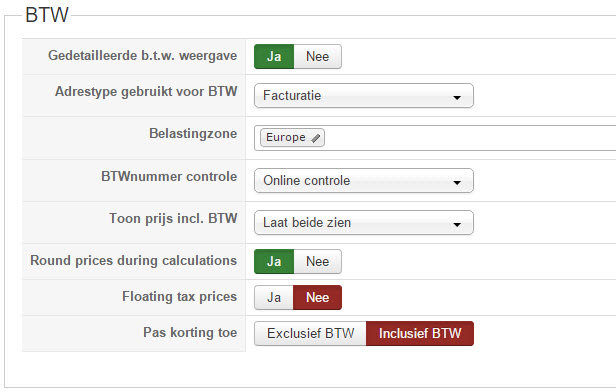
Task: Click the Europe tag in Belastingzone
Action: coord(292,137)
